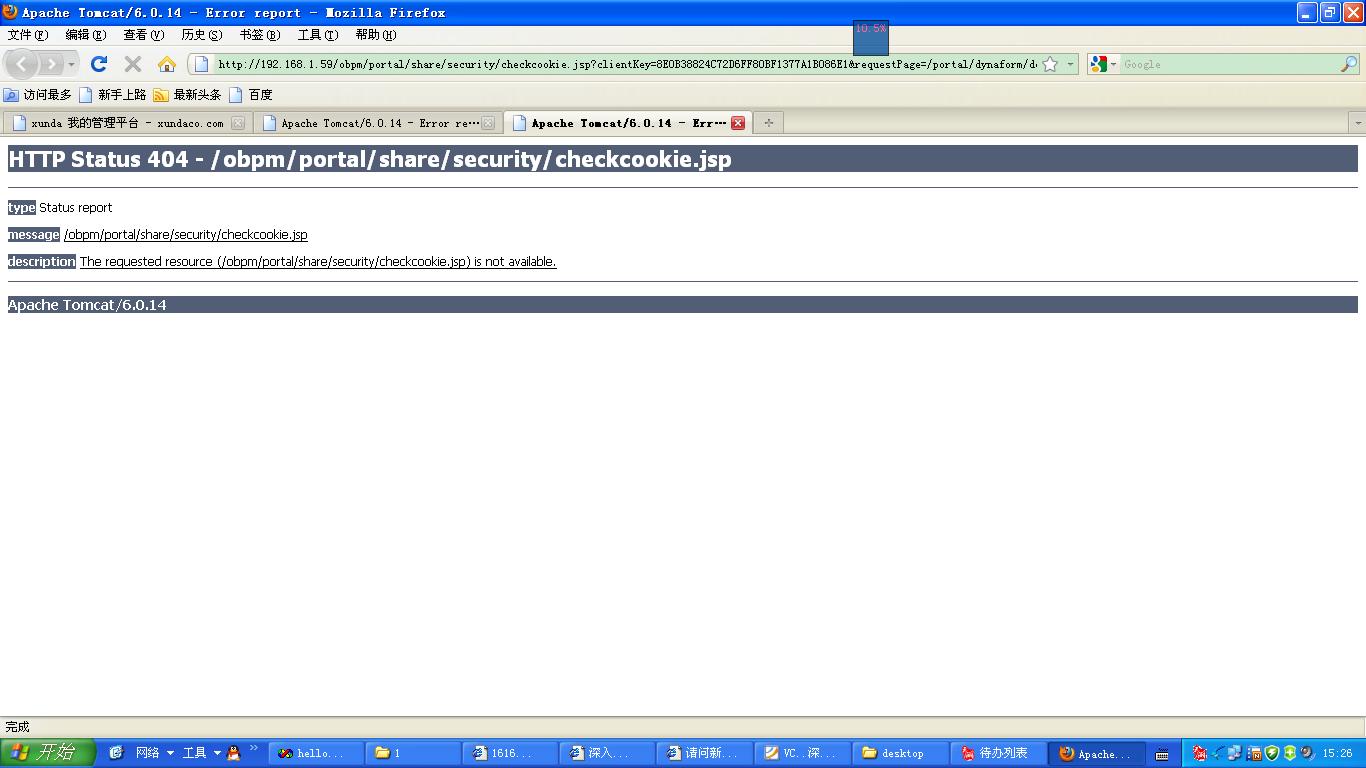Open the 编辑 menu
The height and width of the screenshot is (768, 1366).
85,35
